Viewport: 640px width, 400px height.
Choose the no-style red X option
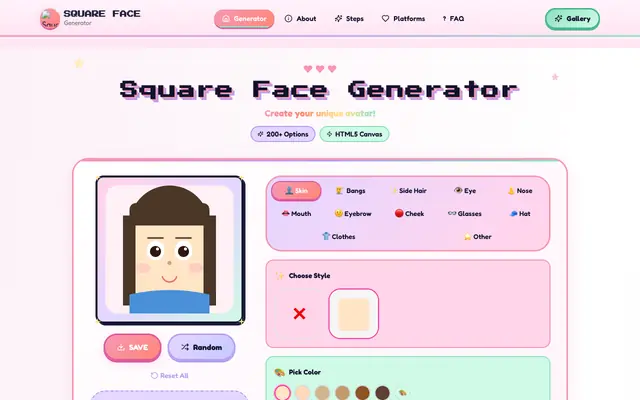click(x=299, y=313)
